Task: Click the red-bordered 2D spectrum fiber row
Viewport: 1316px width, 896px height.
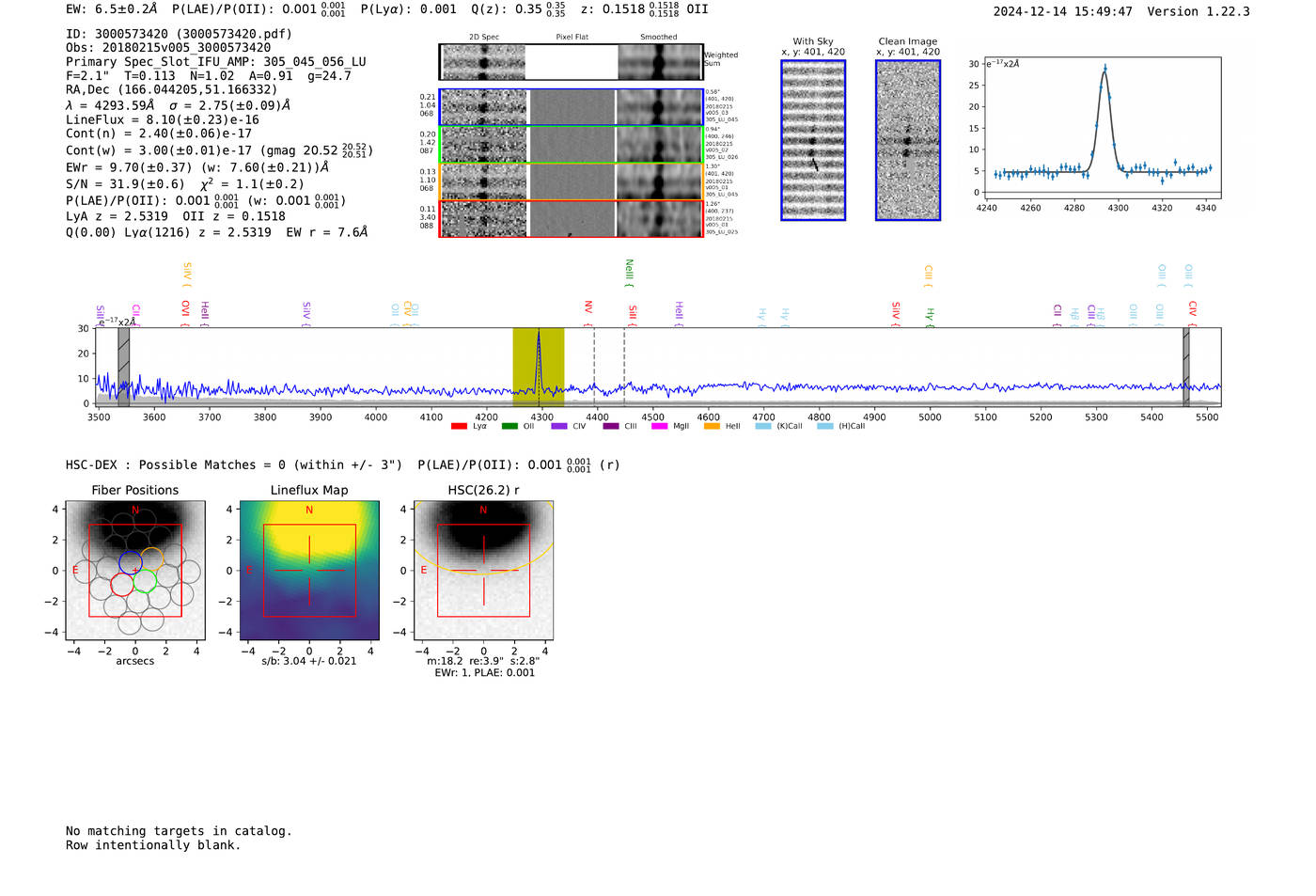Action: (572, 218)
